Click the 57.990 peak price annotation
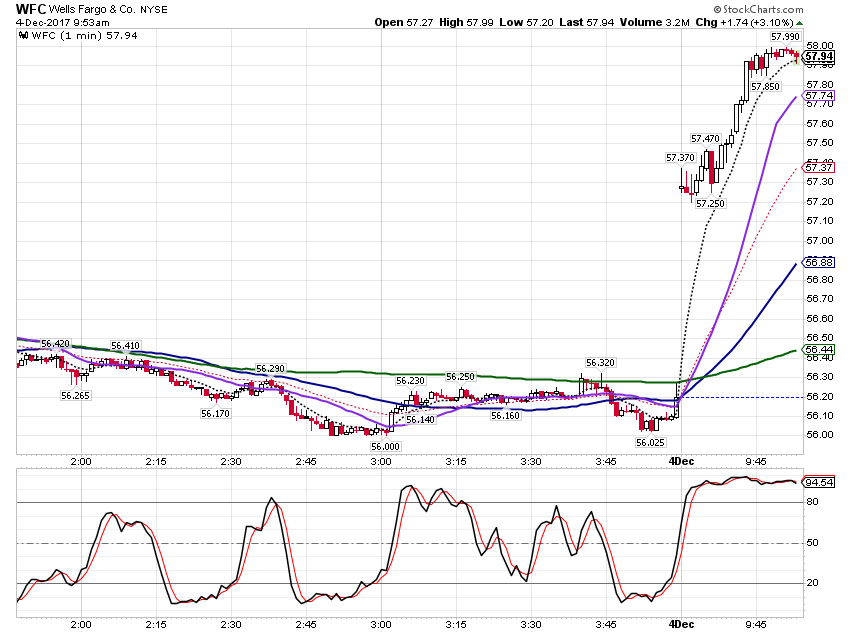The width and height of the screenshot is (850, 633). coord(785,36)
